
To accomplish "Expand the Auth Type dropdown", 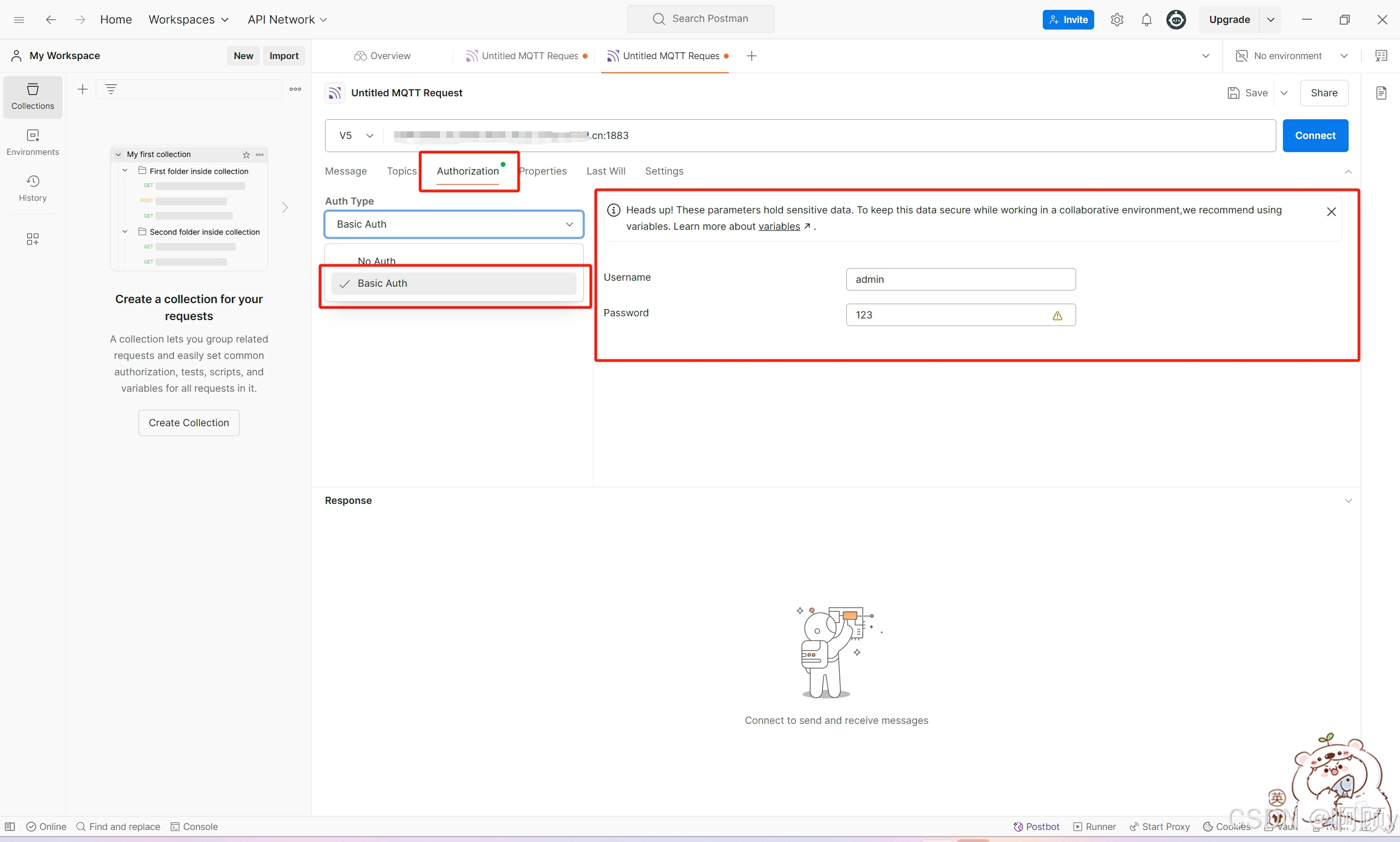I will point(454,224).
